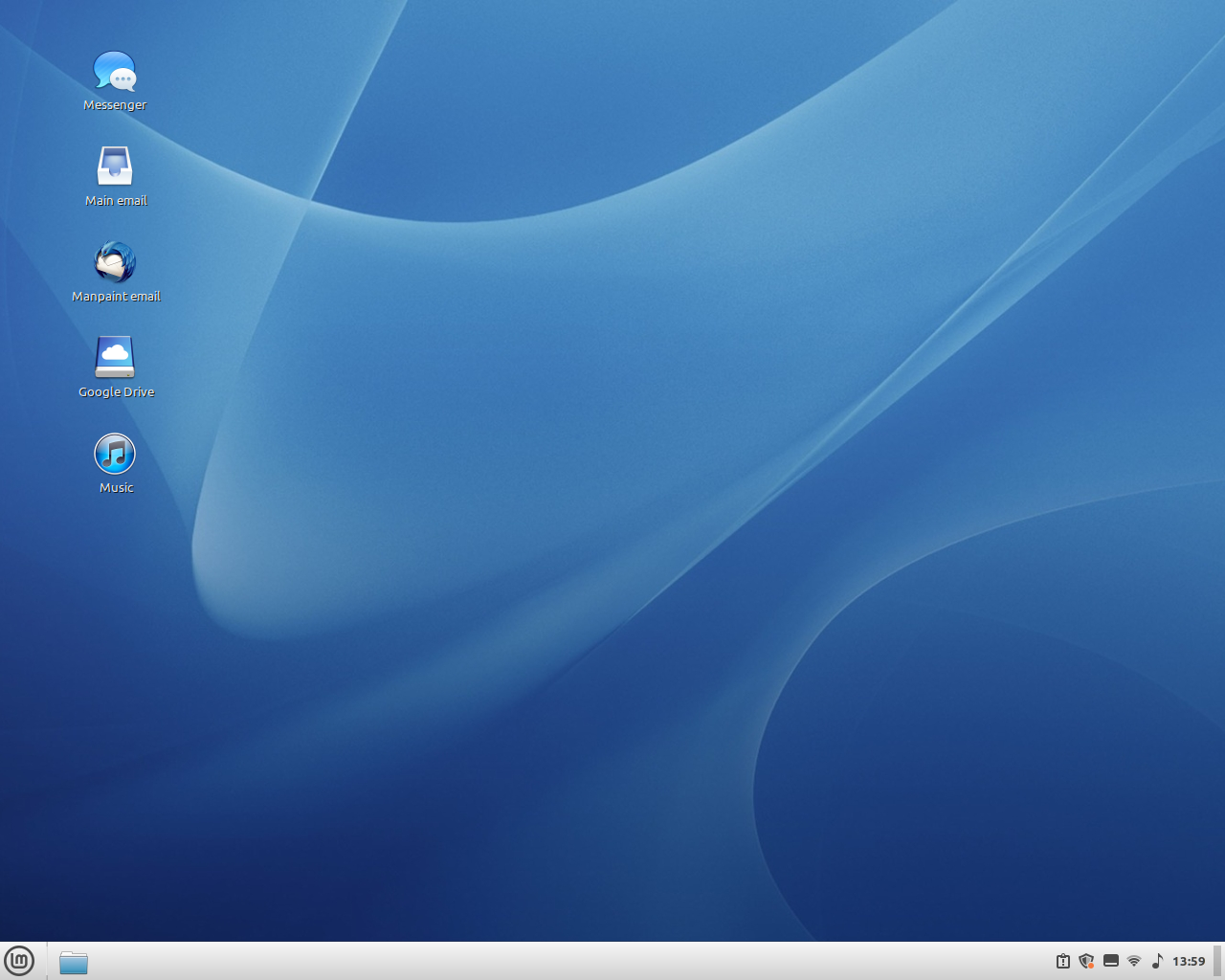1225x980 pixels.
Task: Open the sound applet music note
Action: (x=1157, y=961)
